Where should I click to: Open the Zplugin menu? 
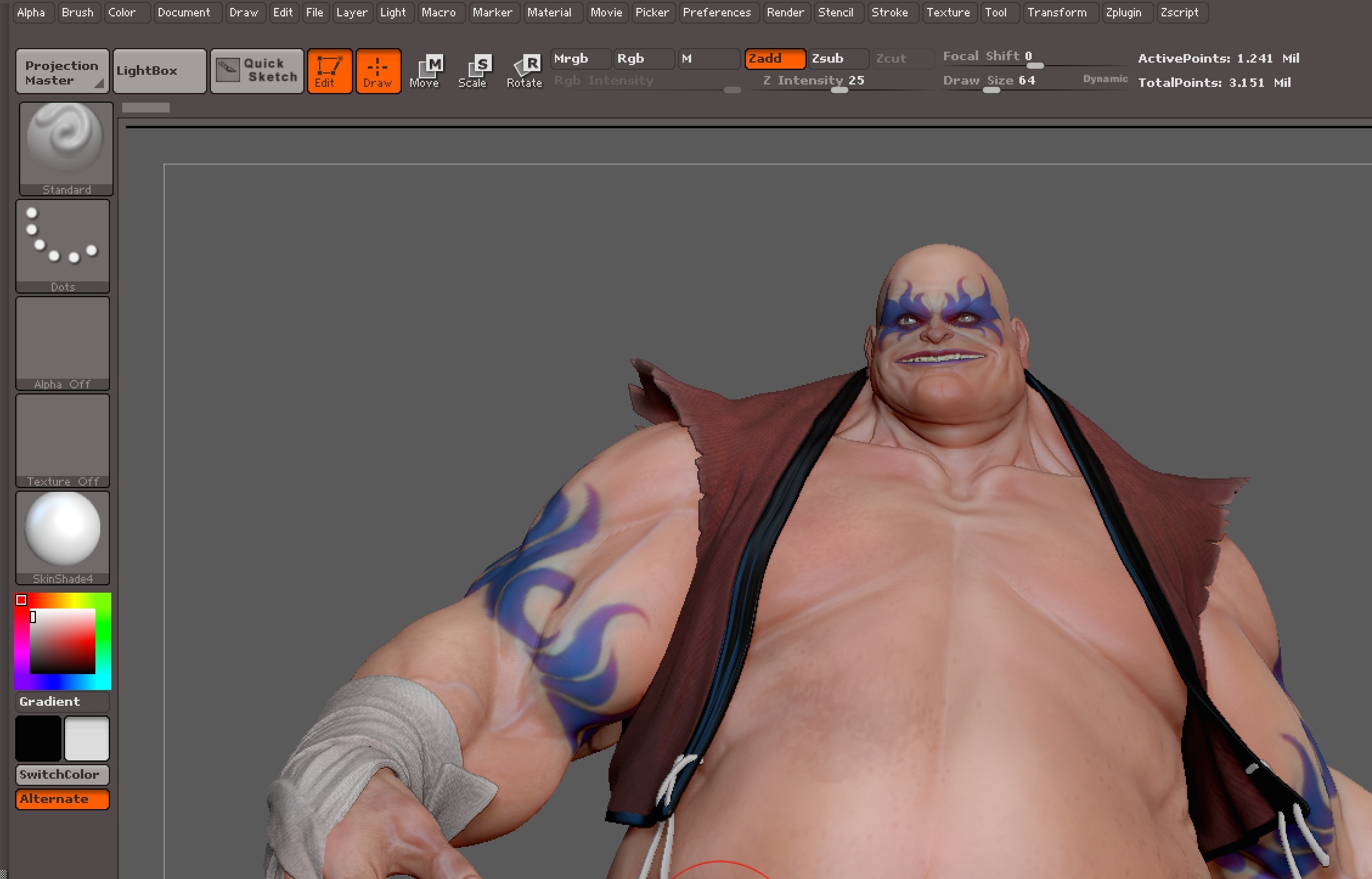click(x=1123, y=12)
